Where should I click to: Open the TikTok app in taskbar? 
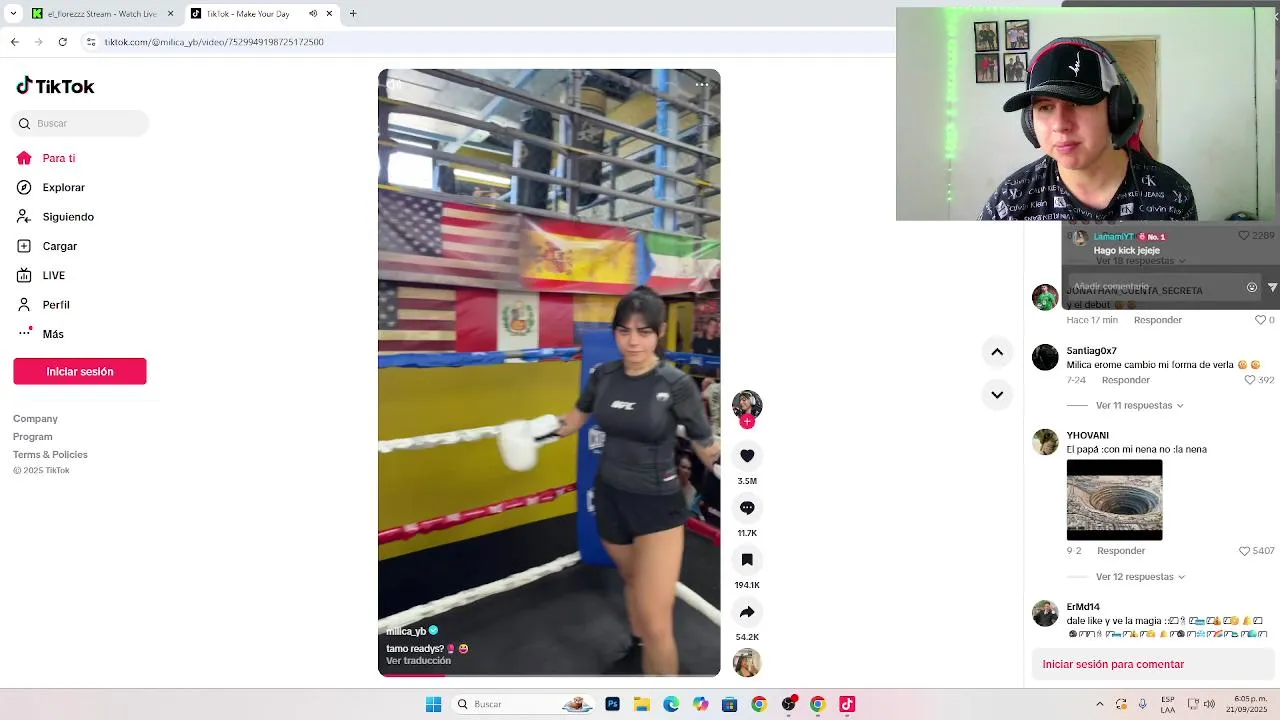(847, 704)
